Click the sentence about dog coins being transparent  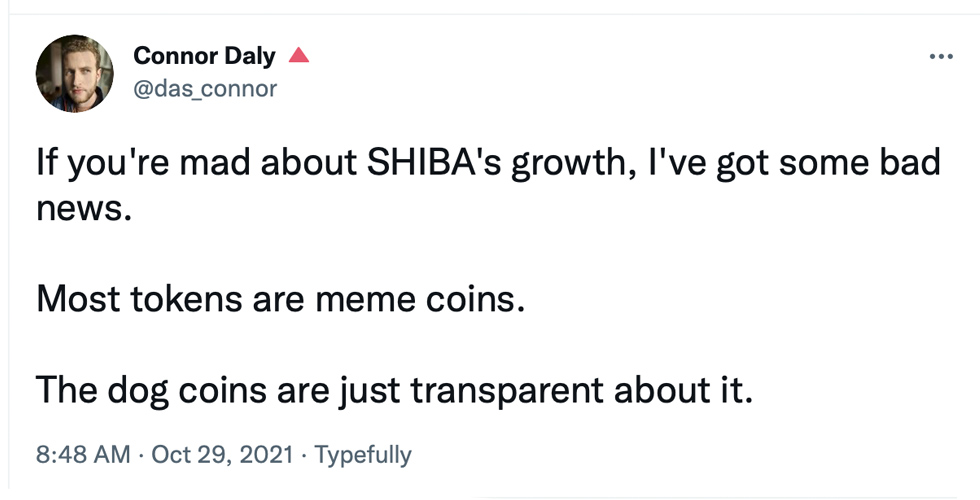[394, 391]
